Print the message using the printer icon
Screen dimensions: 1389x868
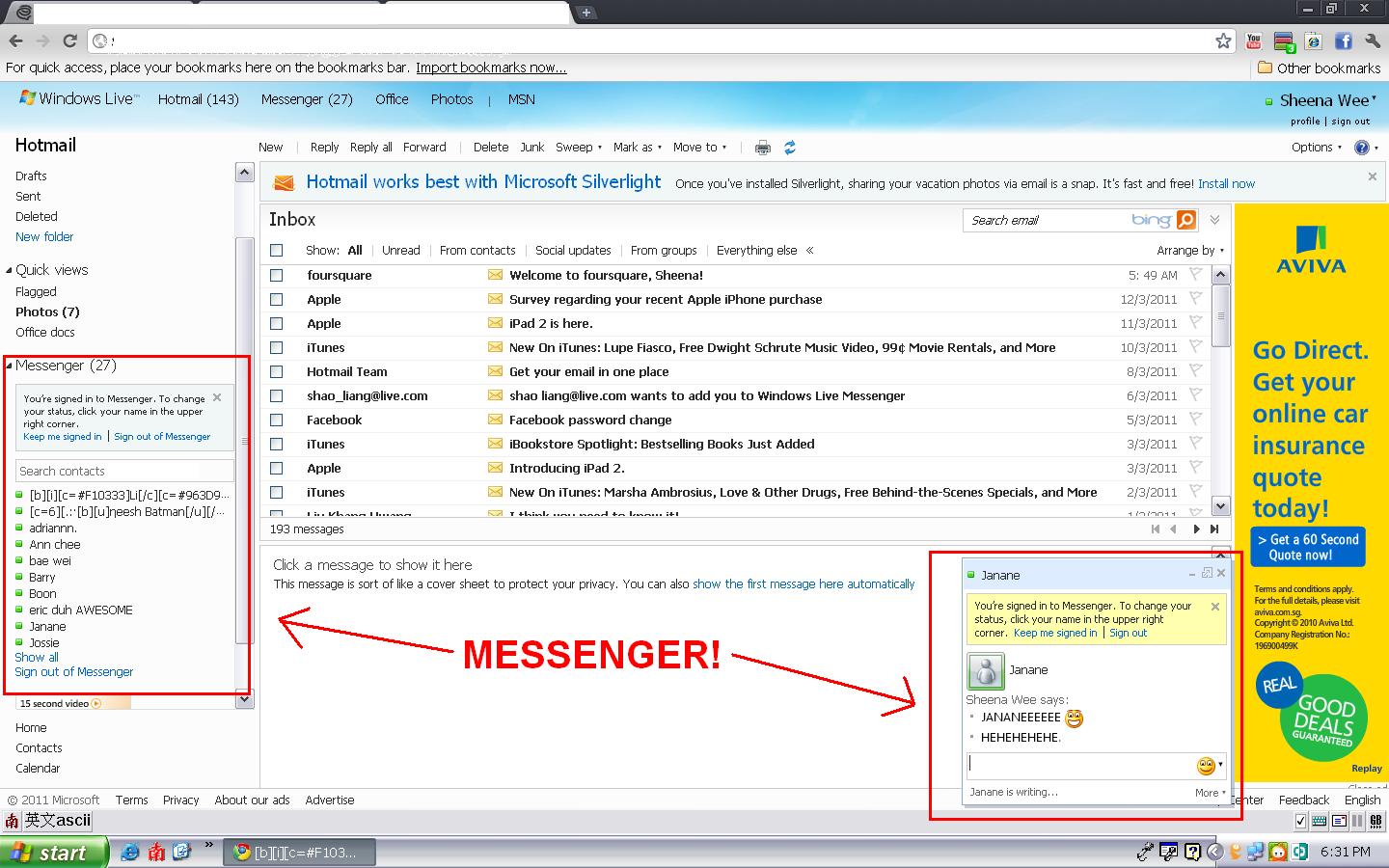(762, 148)
